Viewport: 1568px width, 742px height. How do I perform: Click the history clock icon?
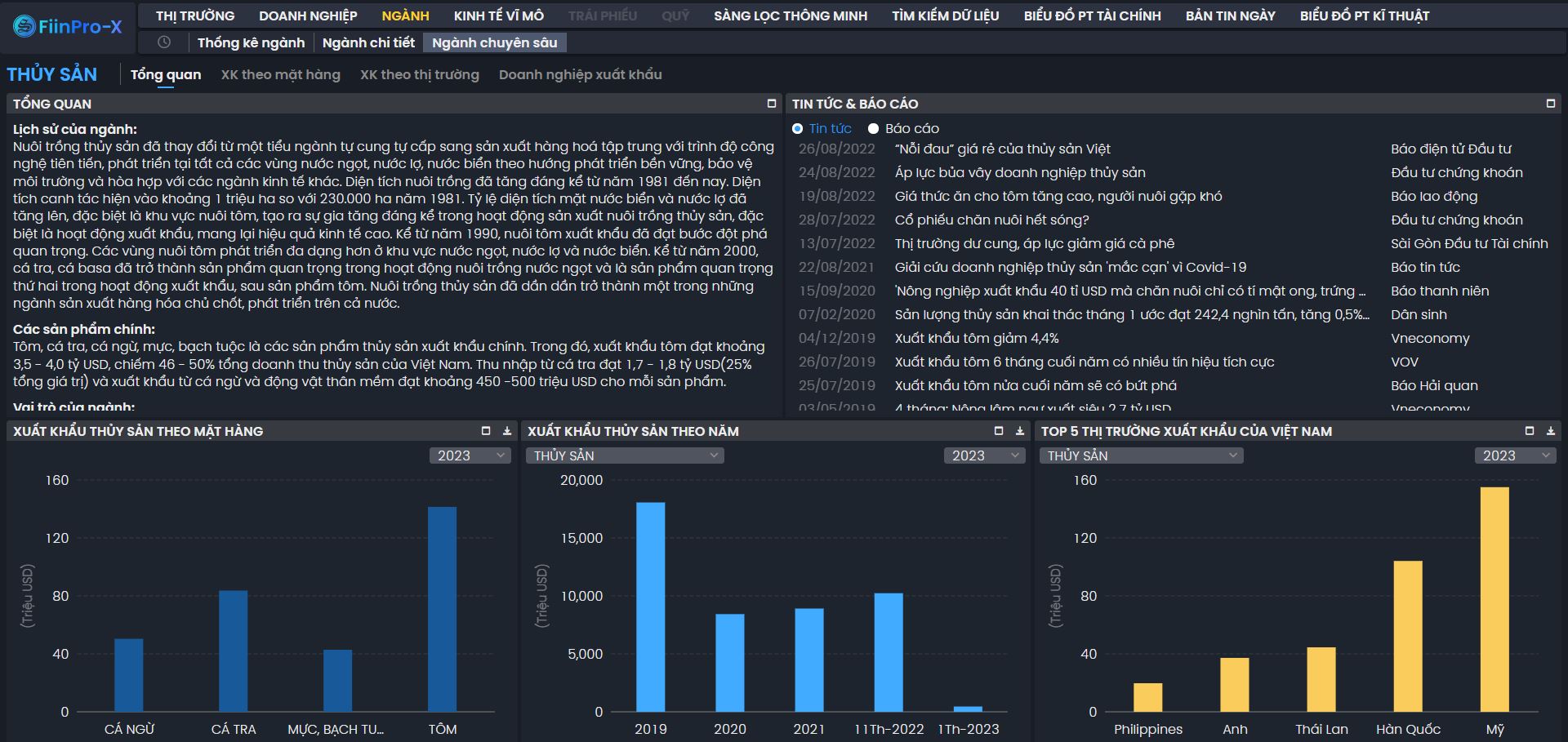click(x=164, y=42)
